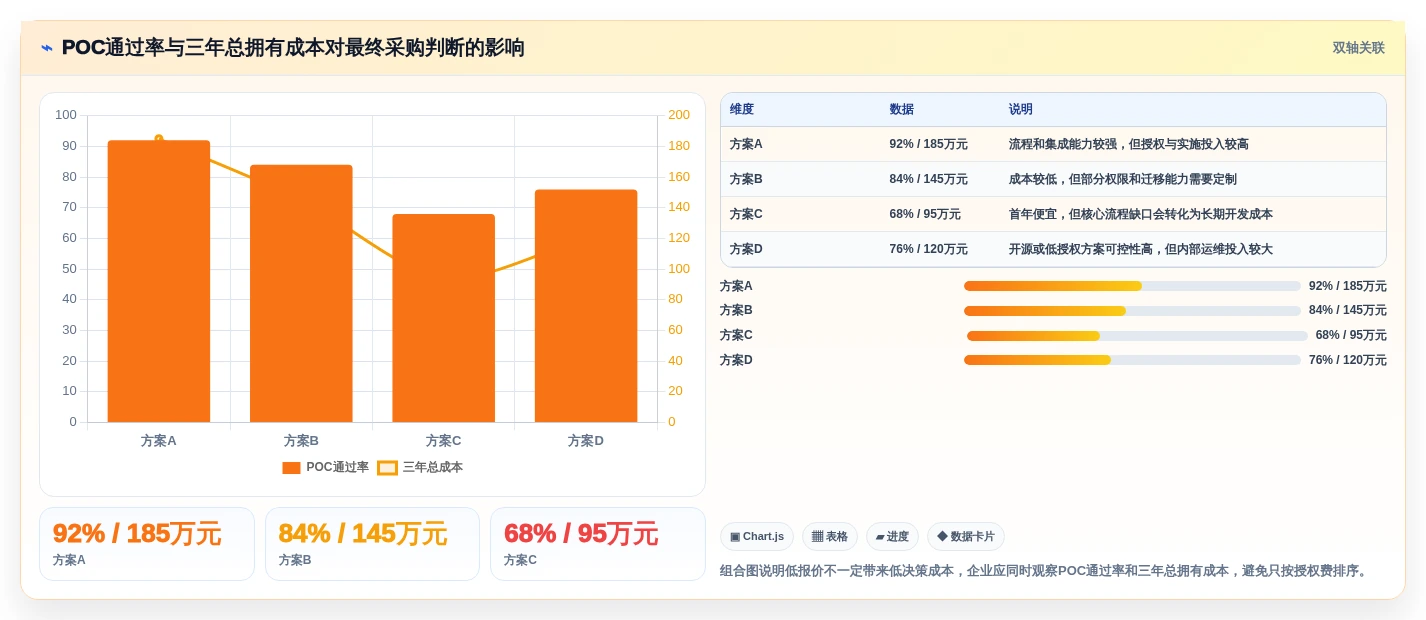The width and height of the screenshot is (1426, 620).
Task: Click the right axis value 200
Action: pyautogui.click(x=679, y=115)
